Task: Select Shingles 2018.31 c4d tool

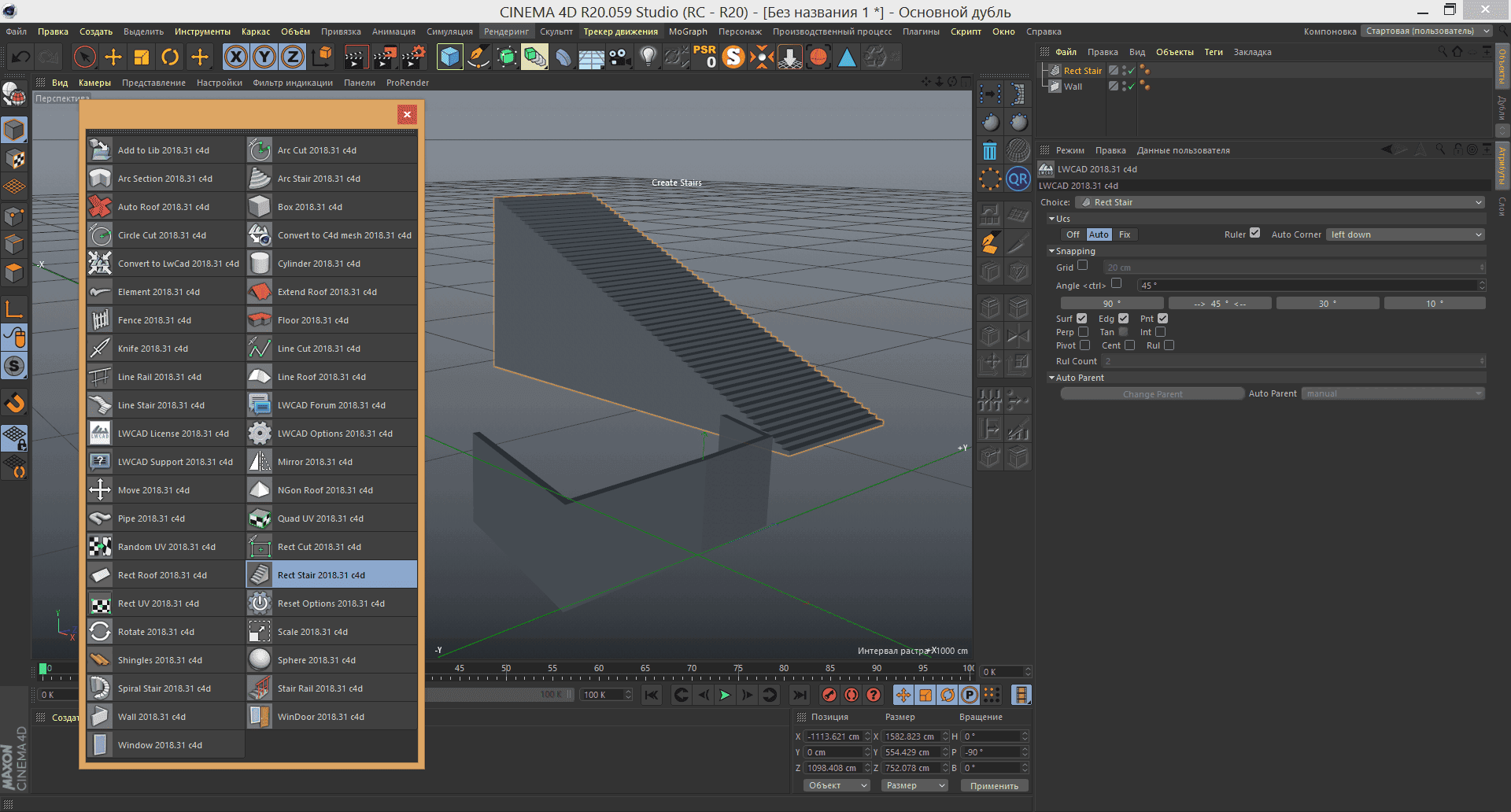Action: pos(165,660)
